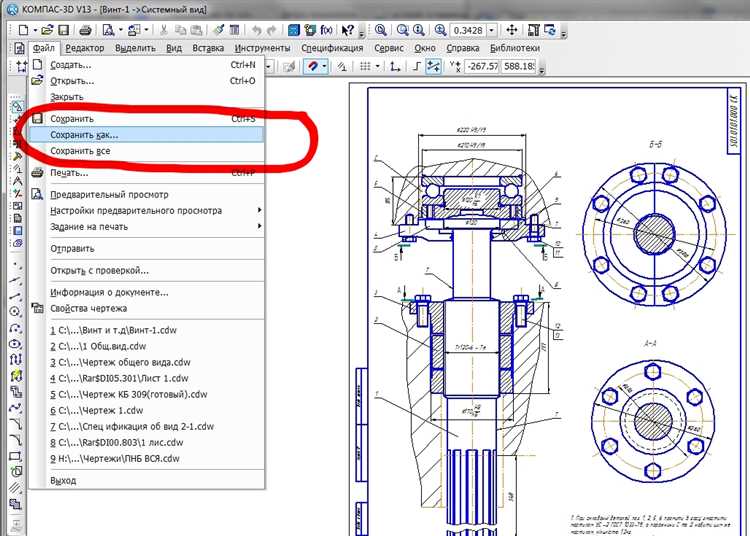Click the context help arrow-question icon
The height and width of the screenshot is (536, 750).
pyautogui.click(x=348, y=31)
